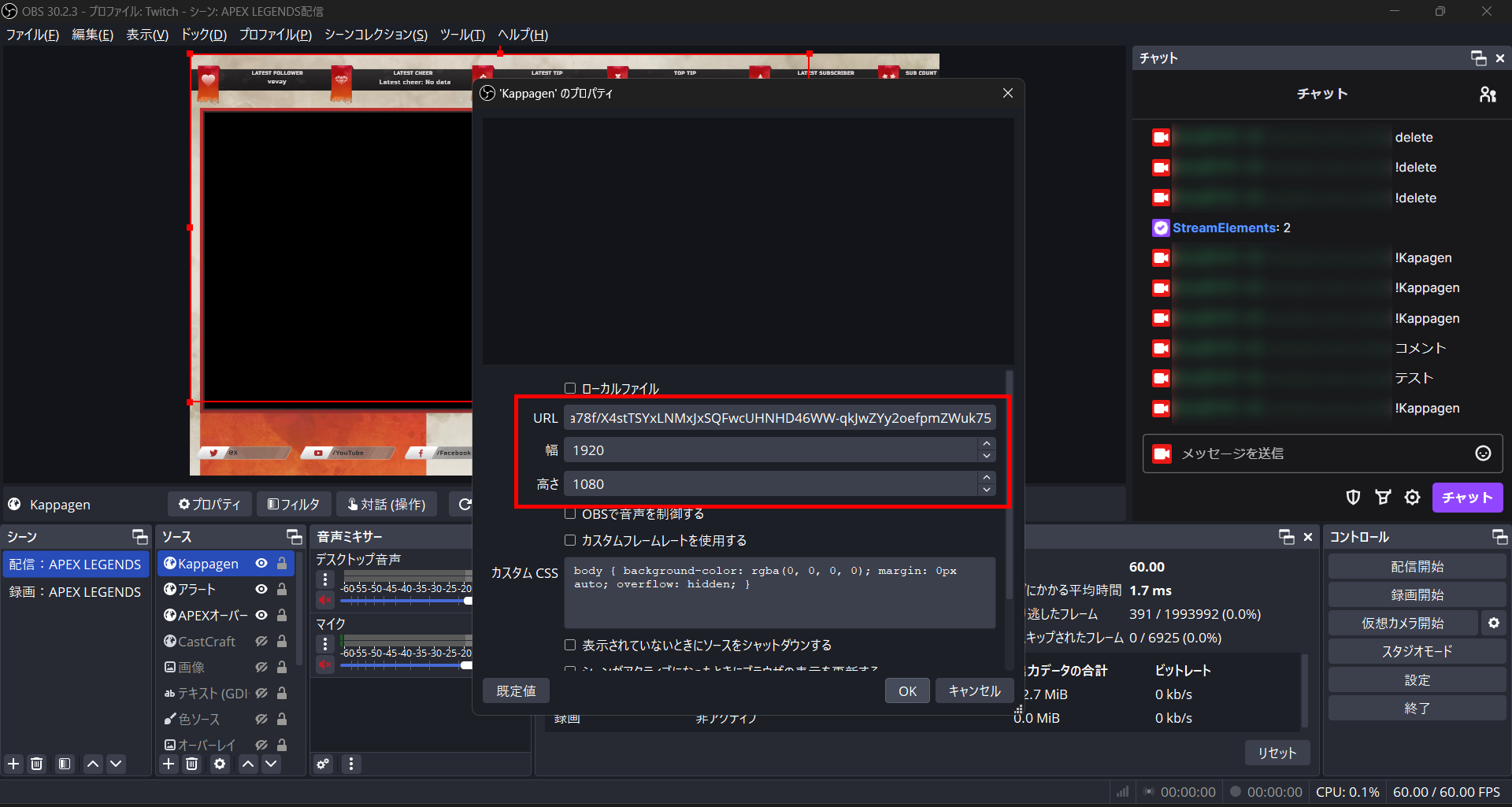
Task: Close the Stats dock
Action: pyautogui.click(x=1308, y=537)
